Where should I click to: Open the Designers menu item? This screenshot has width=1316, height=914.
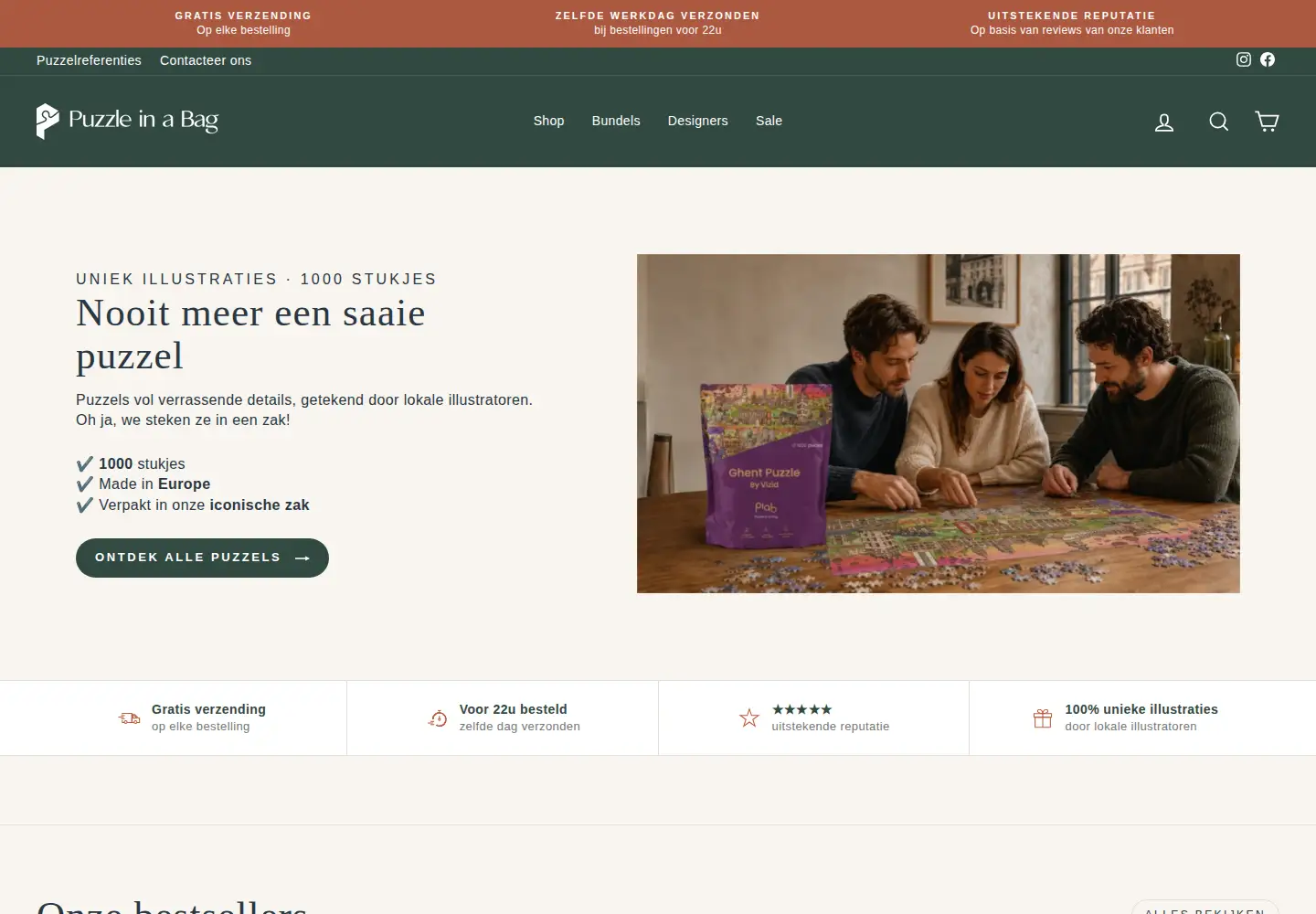[x=698, y=121]
